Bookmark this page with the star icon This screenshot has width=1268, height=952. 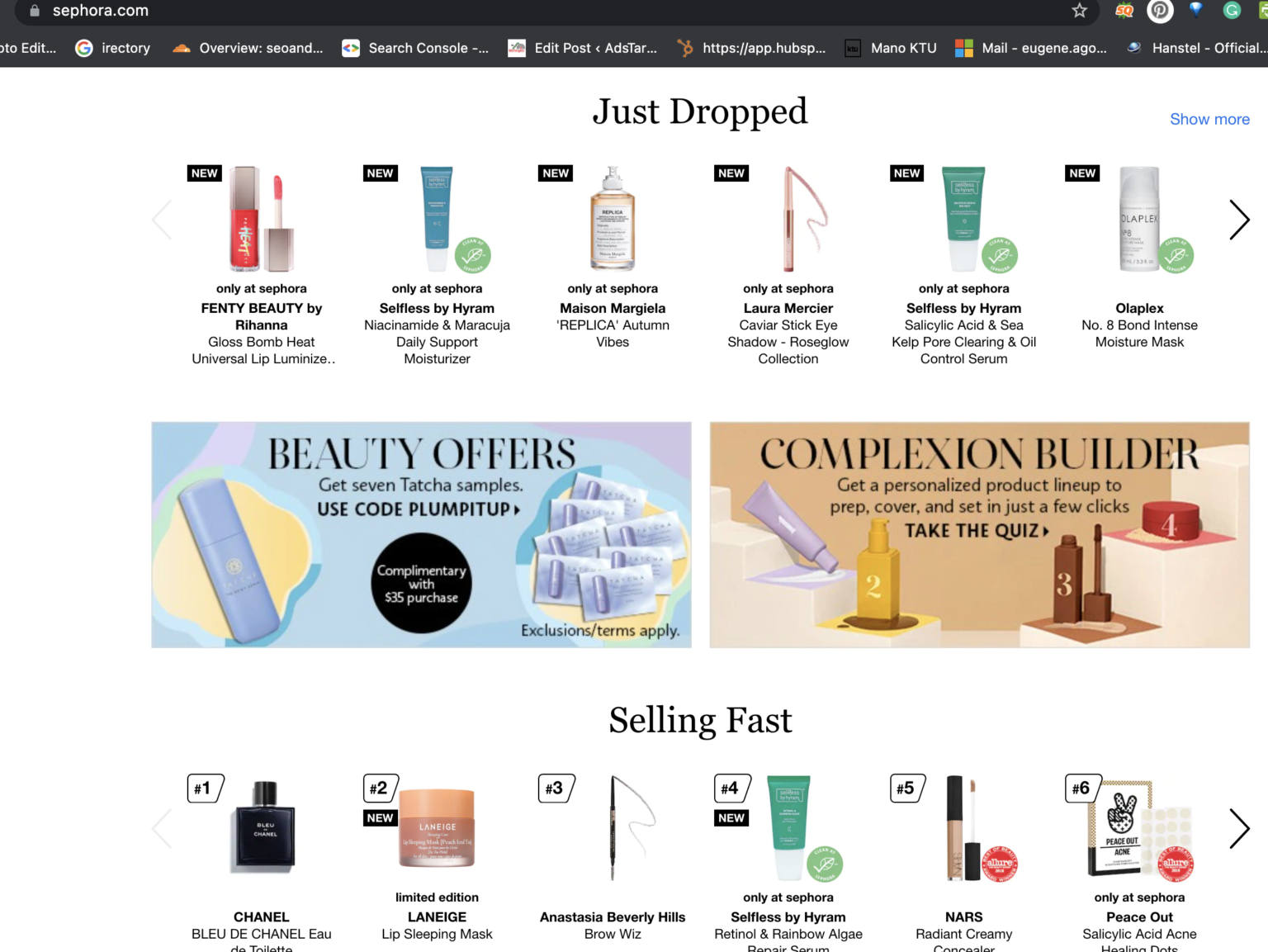coord(1079,12)
